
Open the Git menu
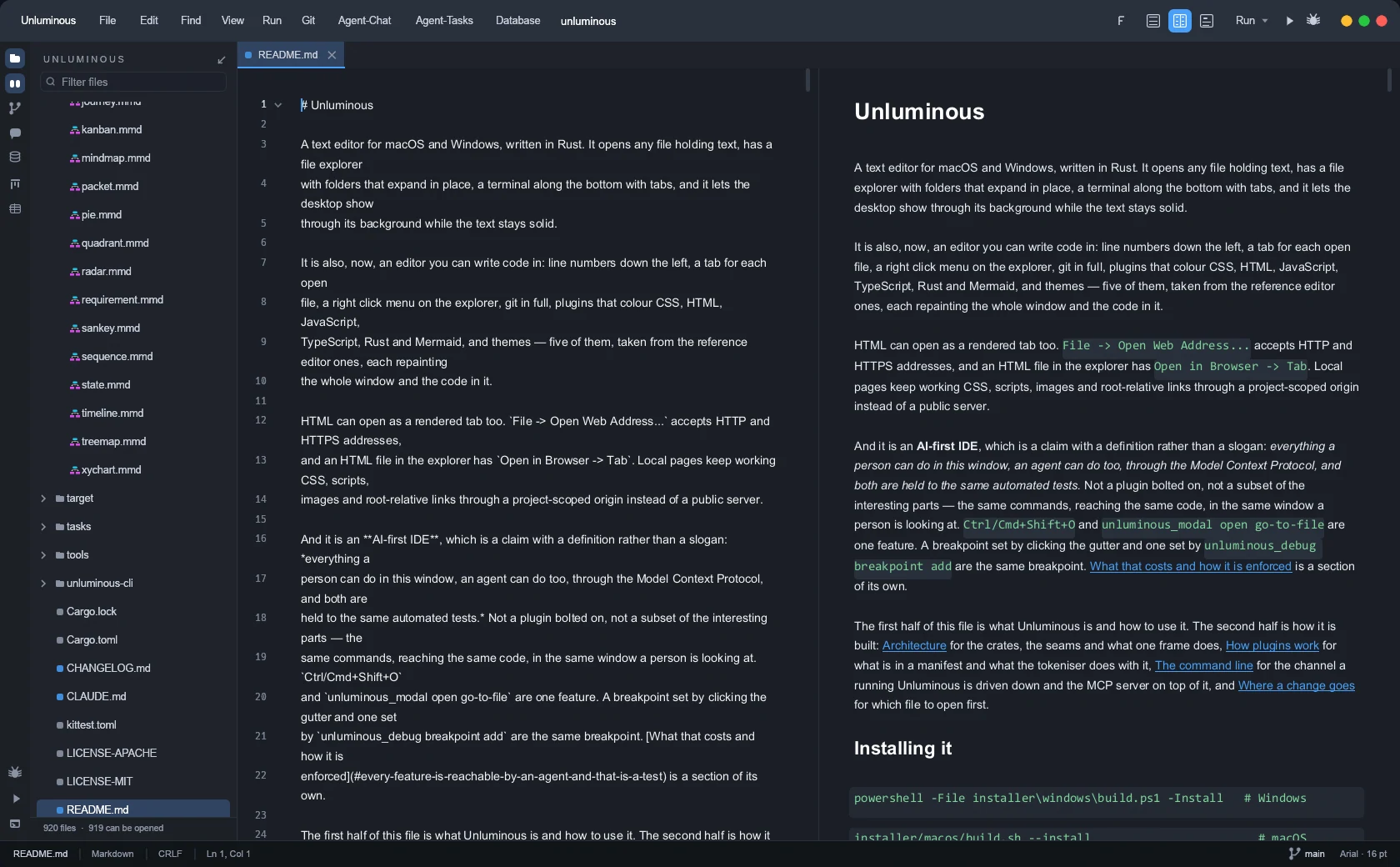(308, 21)
